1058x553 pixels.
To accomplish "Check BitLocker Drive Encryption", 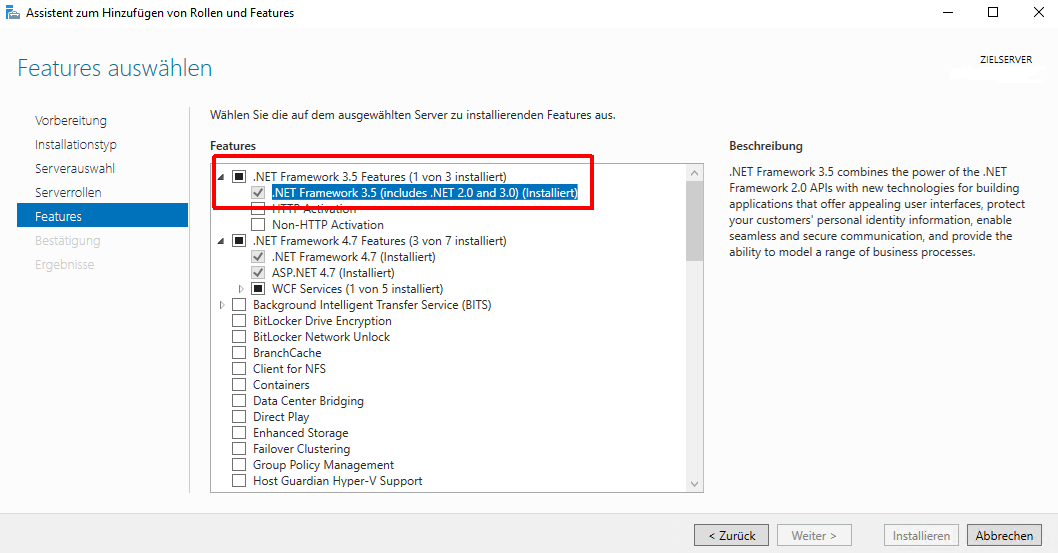I will click(x=239, y=321).
